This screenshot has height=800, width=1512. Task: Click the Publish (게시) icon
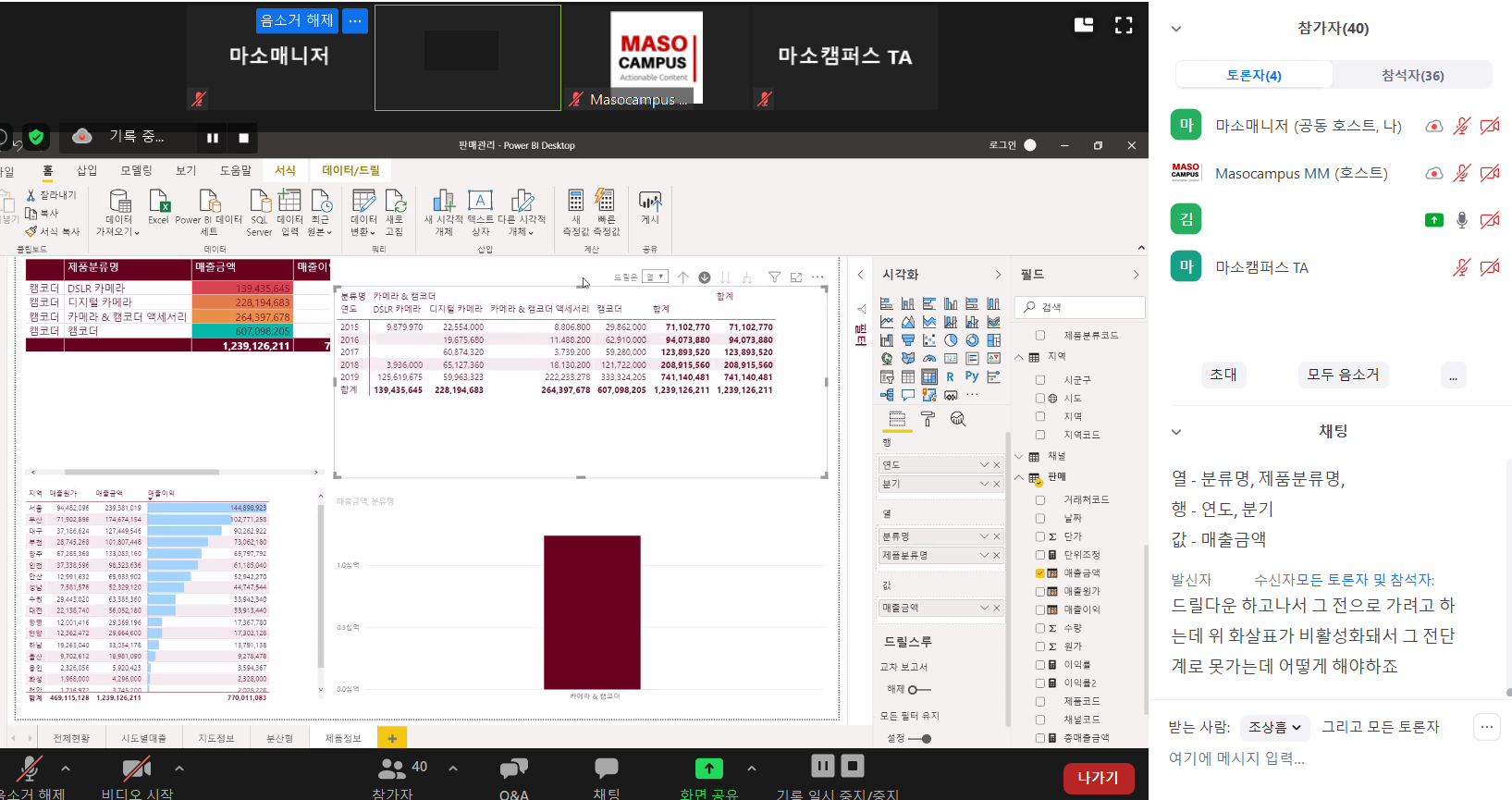tap(650, 207)
